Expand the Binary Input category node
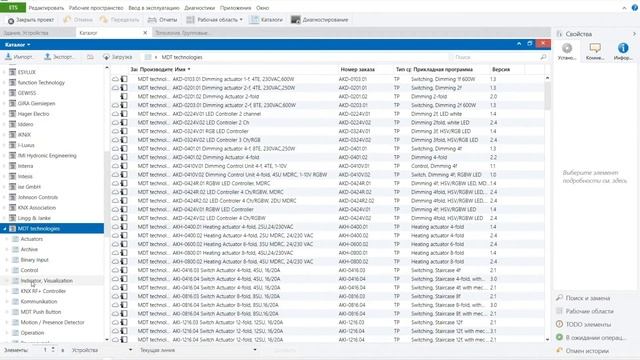 coord(7,260)
